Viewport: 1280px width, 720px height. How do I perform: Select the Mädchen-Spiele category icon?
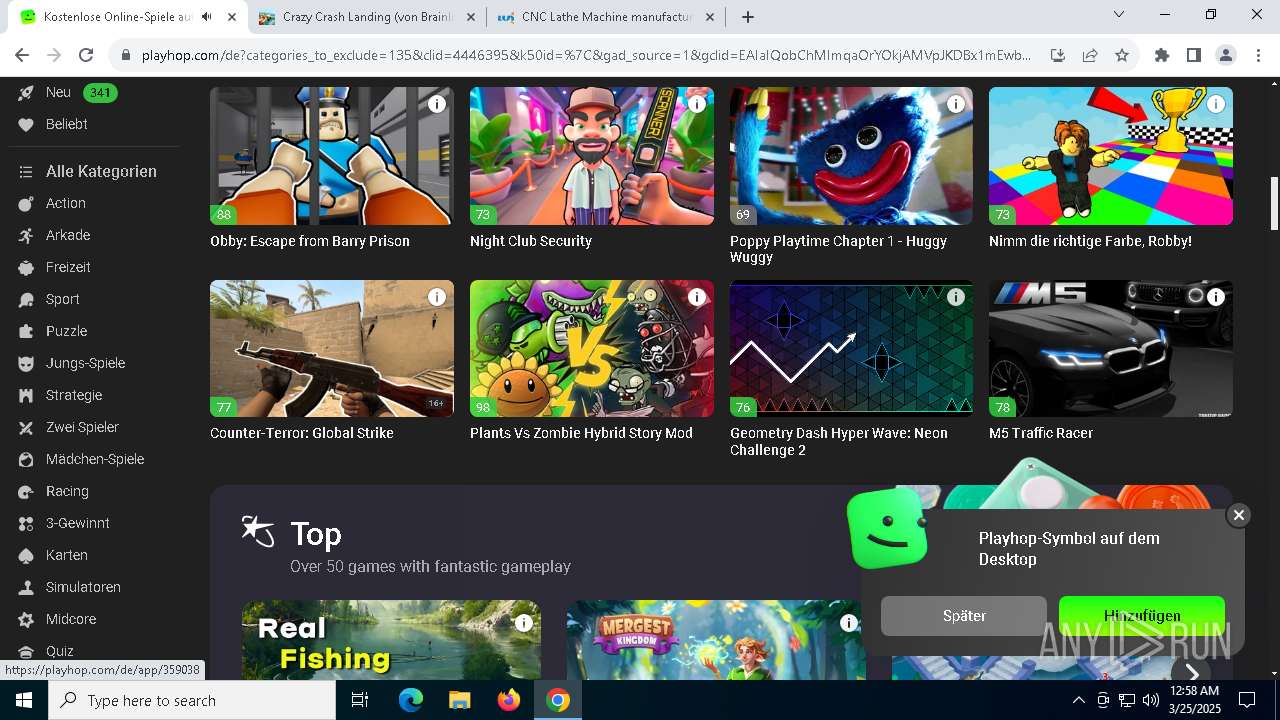26,459
